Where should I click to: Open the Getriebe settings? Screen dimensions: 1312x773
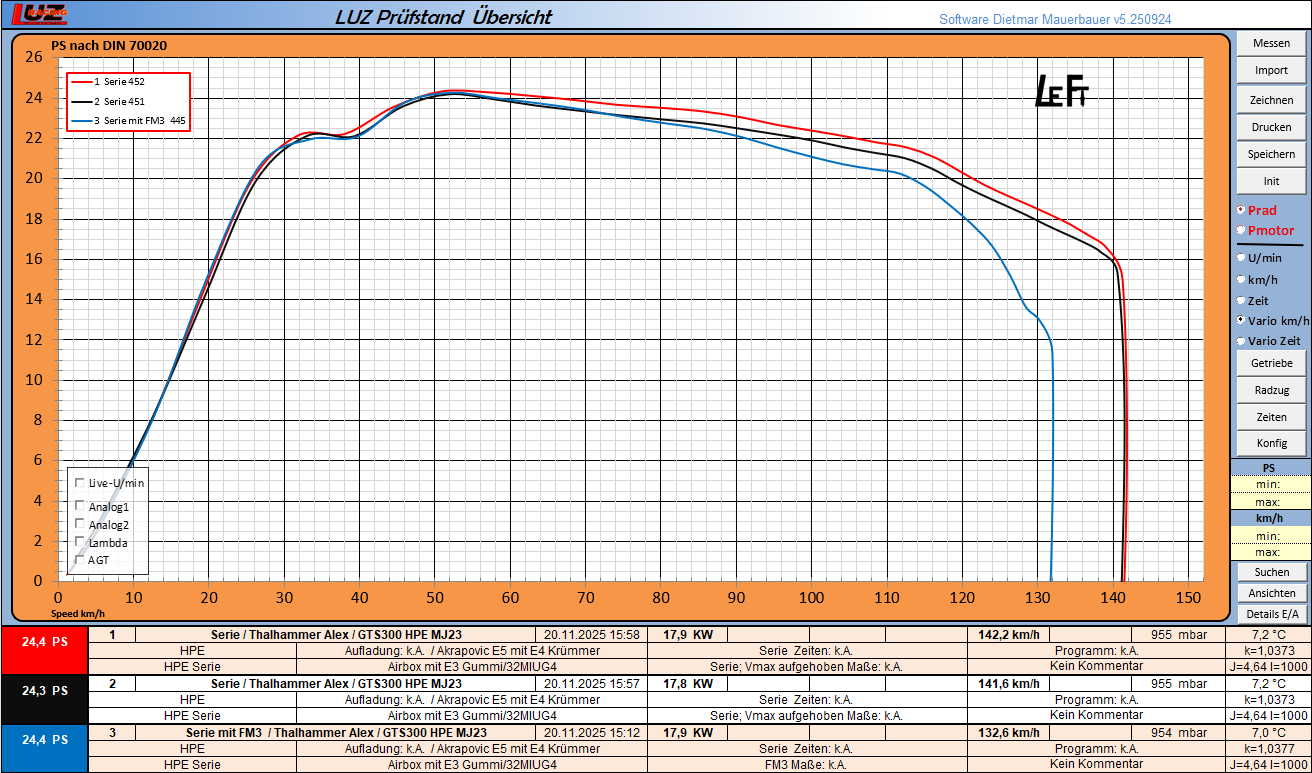click(x=1271, y=363)
